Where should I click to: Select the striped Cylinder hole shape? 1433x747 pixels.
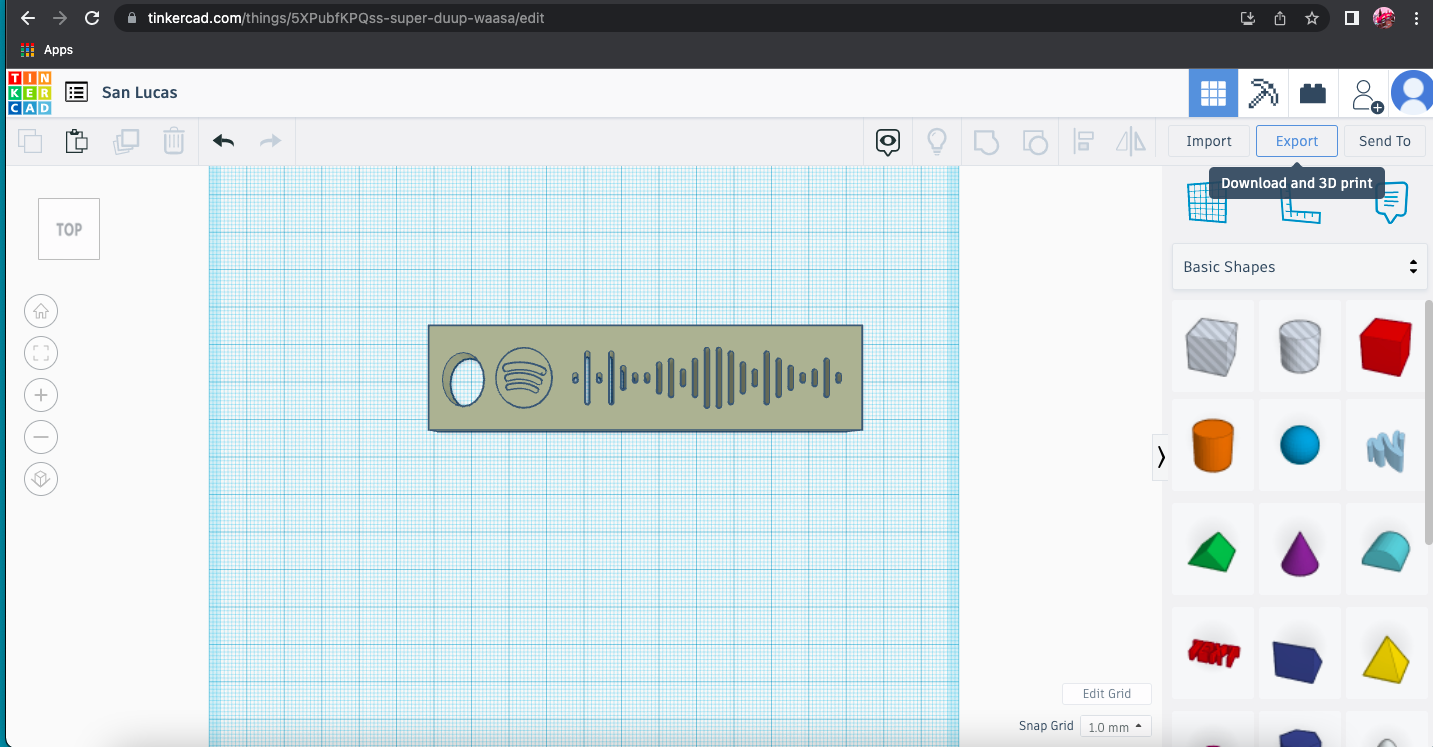pos(1300,346)
